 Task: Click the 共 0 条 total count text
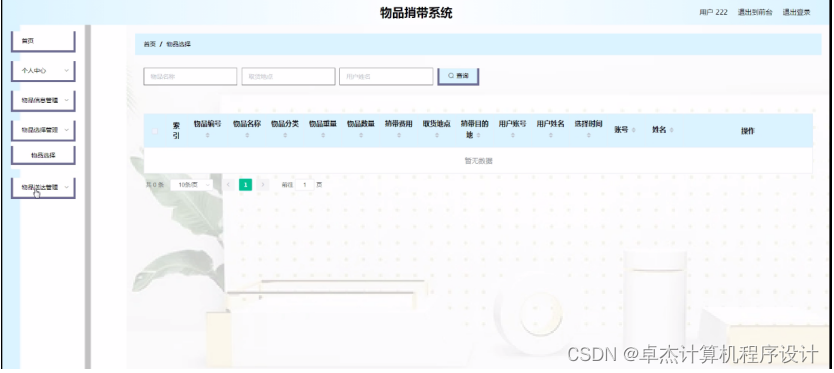pyautogui.click(x=155, y=185)
